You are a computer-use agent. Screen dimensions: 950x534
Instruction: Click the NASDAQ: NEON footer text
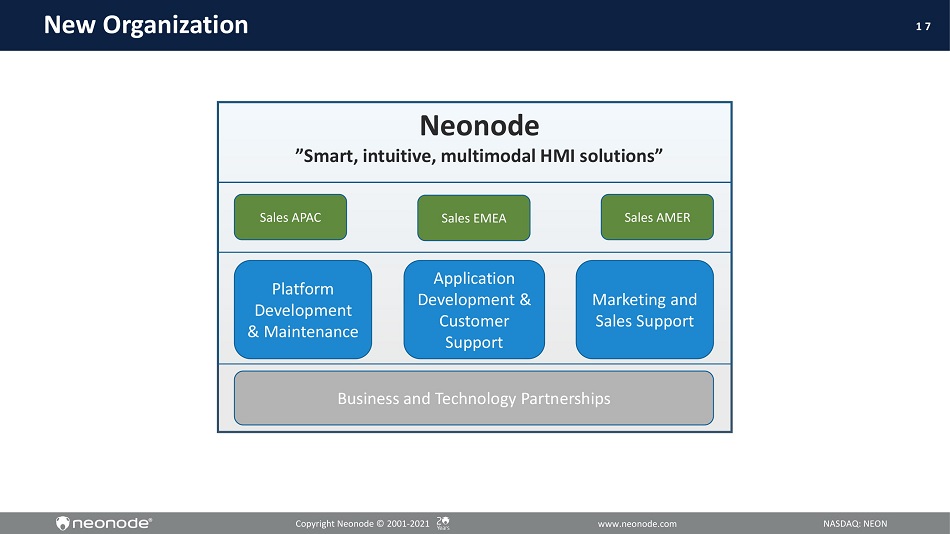855,524
